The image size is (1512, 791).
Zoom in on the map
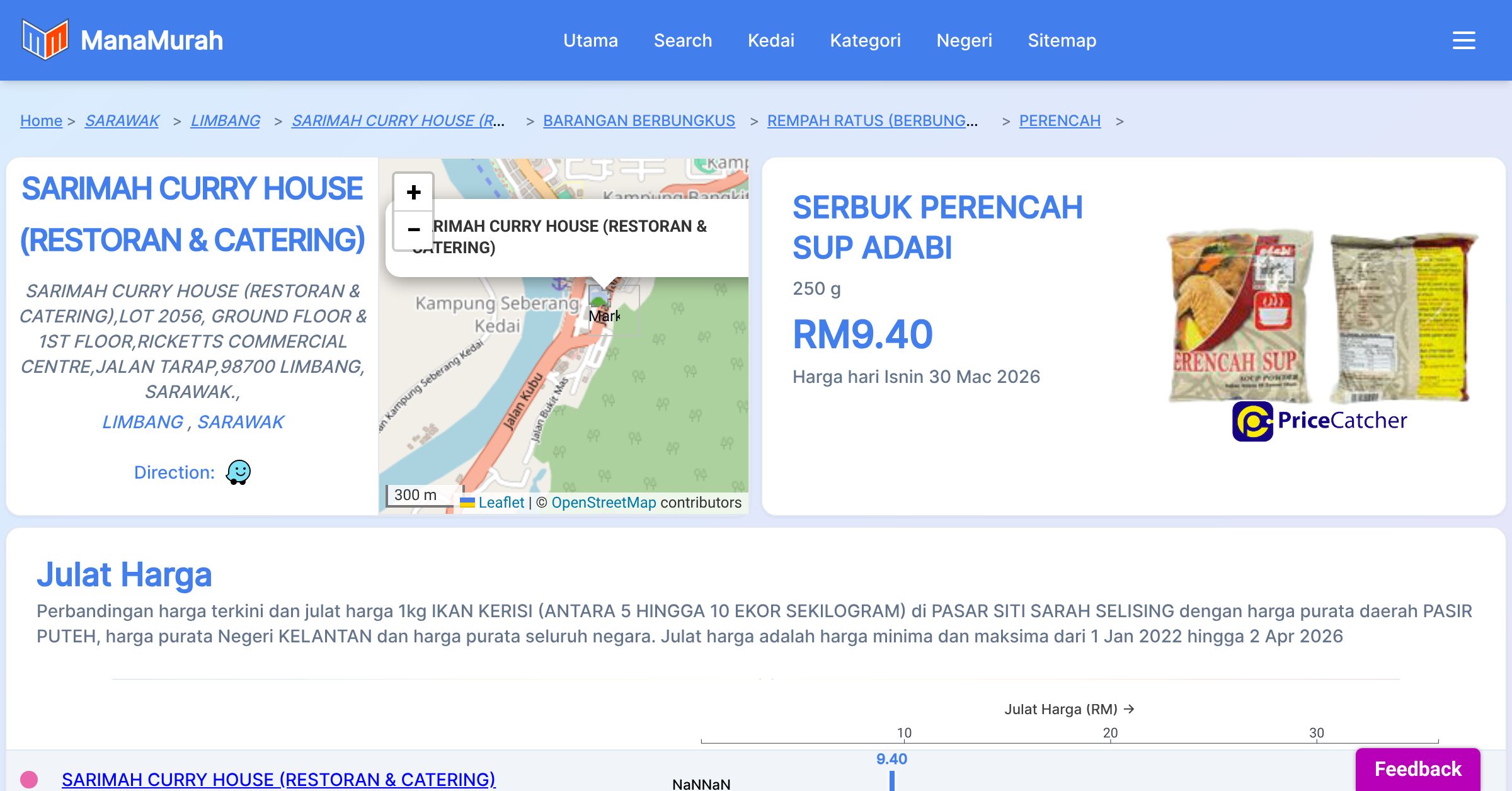pos(413,192)
